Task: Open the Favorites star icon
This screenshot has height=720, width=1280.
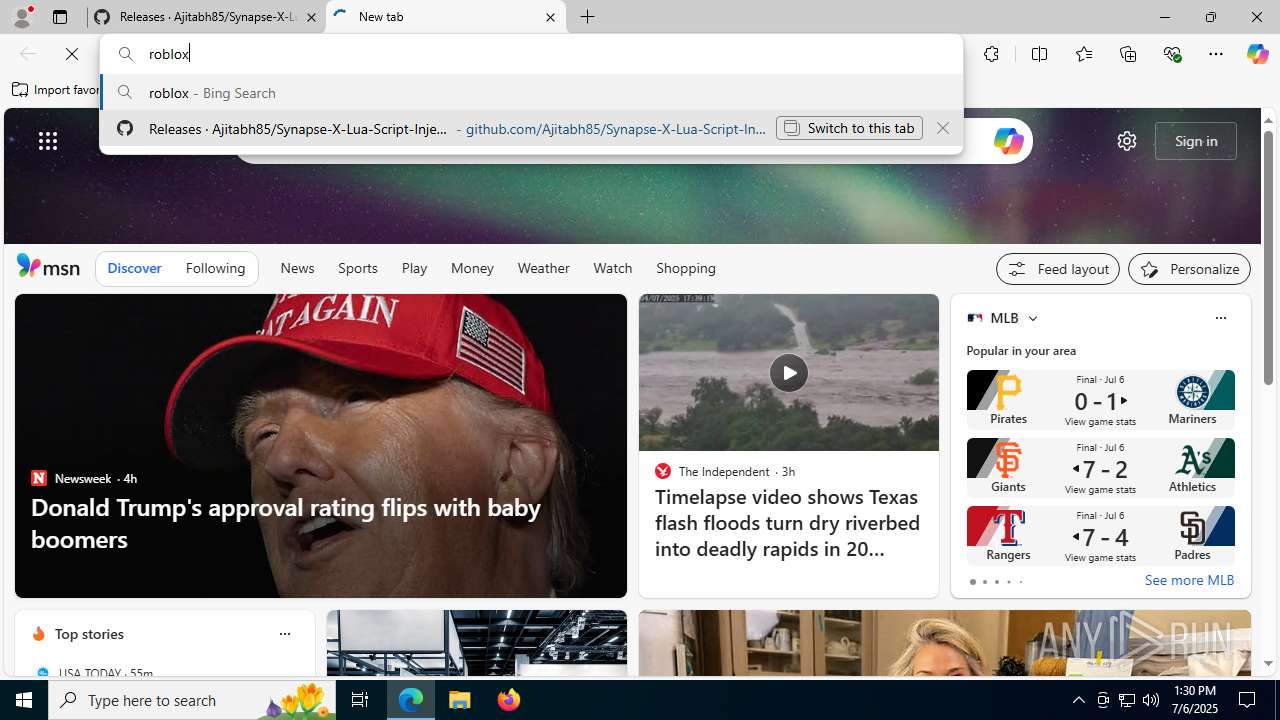Action: [1083, 54]
